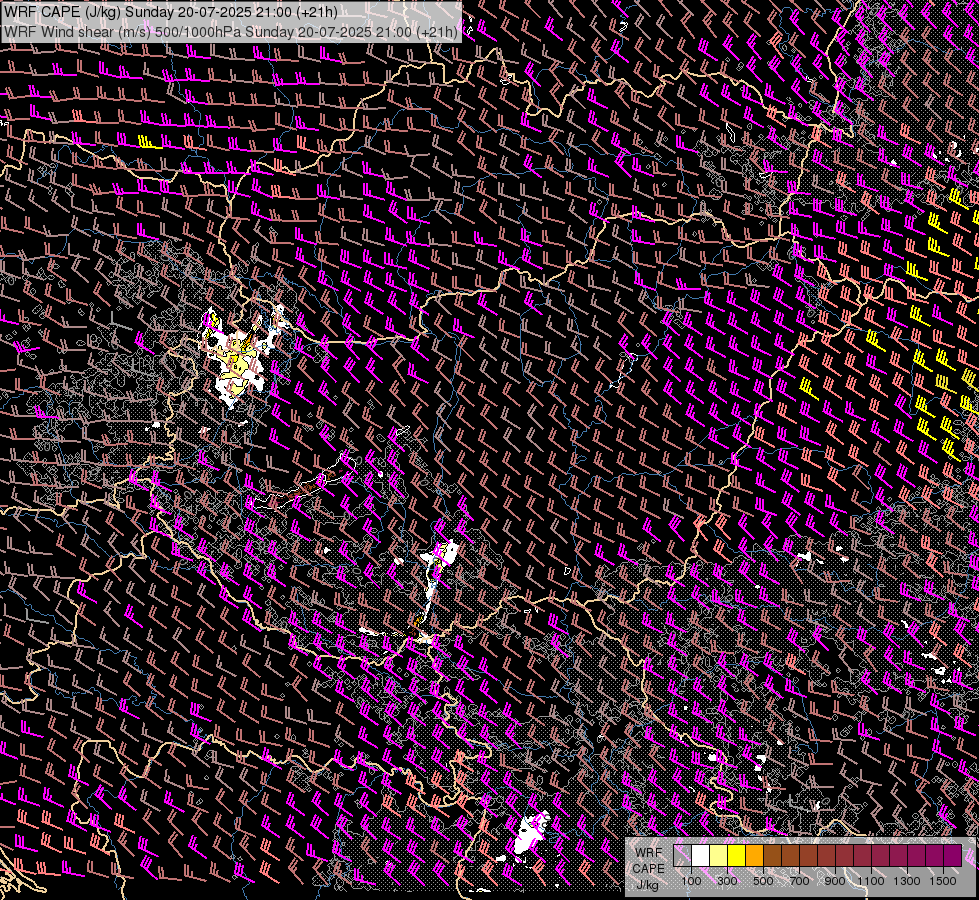The image size is (979, 900).
Task: Click the 1300 legend value
Action: [x=907, y=881]
